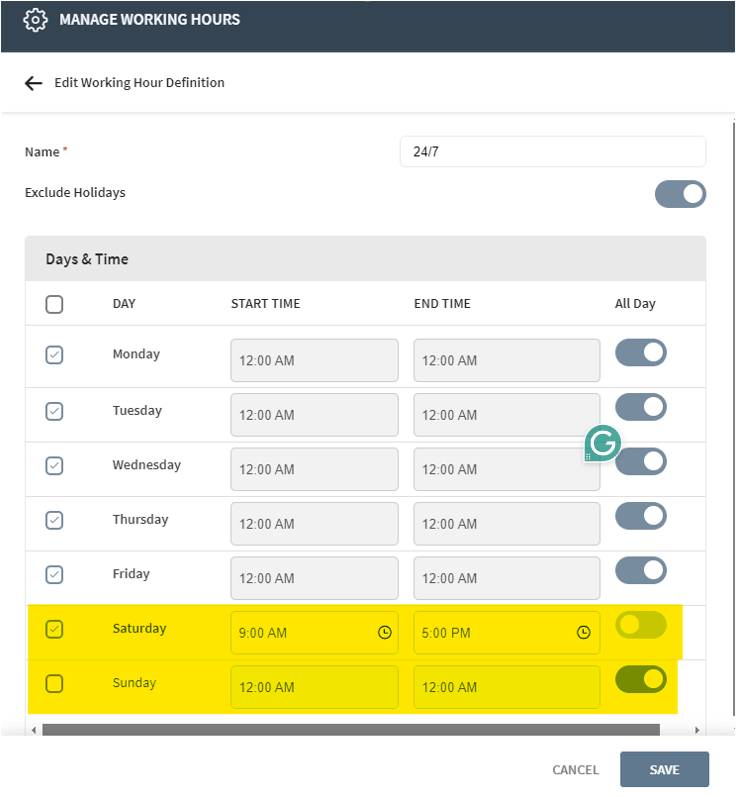This screenshot has width=736, height=797.
Task: Tick the select-all days header checkbox
Action: point(55,304)
